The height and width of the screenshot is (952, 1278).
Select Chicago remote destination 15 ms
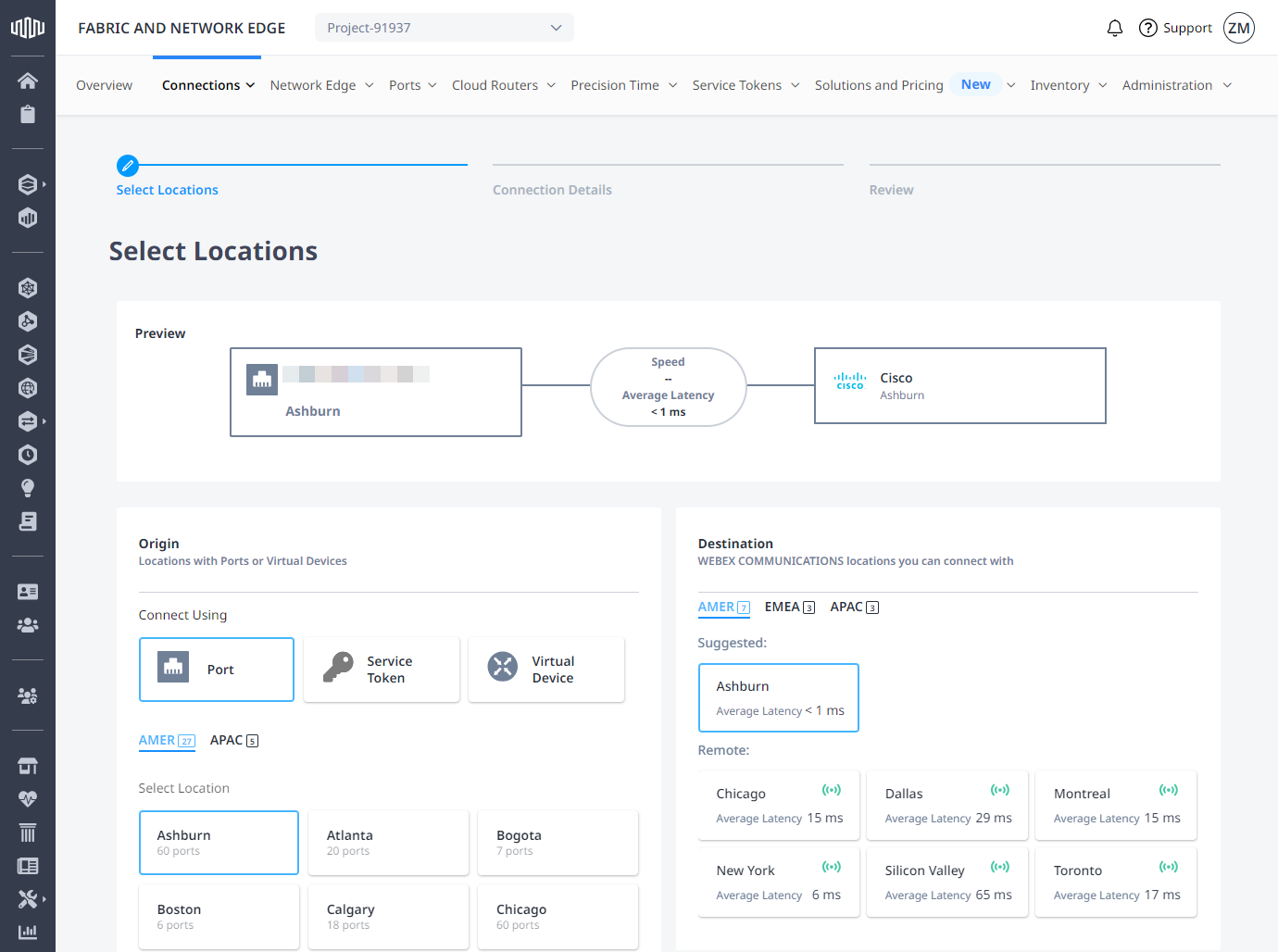point(779,806)
